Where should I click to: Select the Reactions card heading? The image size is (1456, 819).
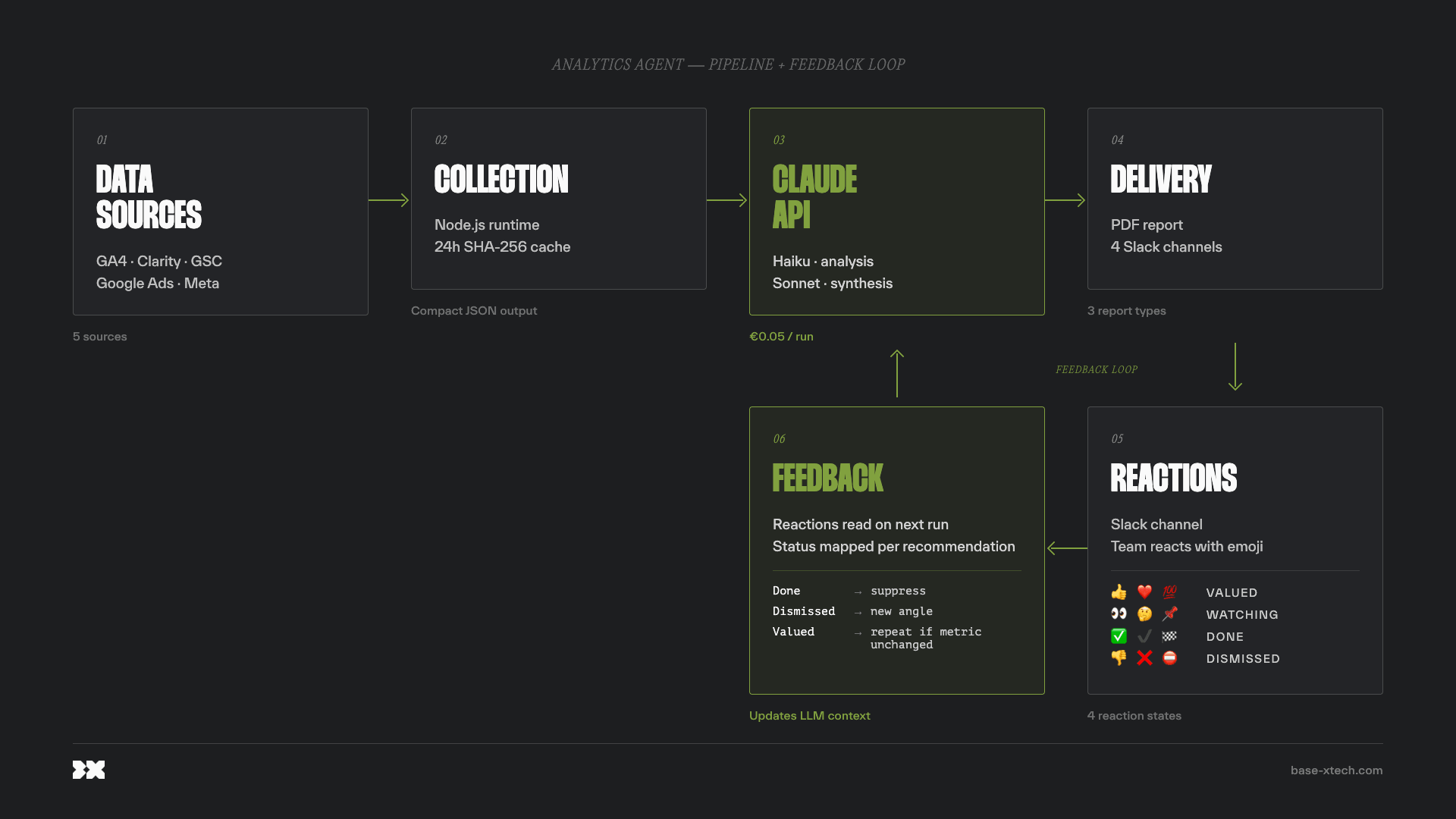[x=1174, y=479]
